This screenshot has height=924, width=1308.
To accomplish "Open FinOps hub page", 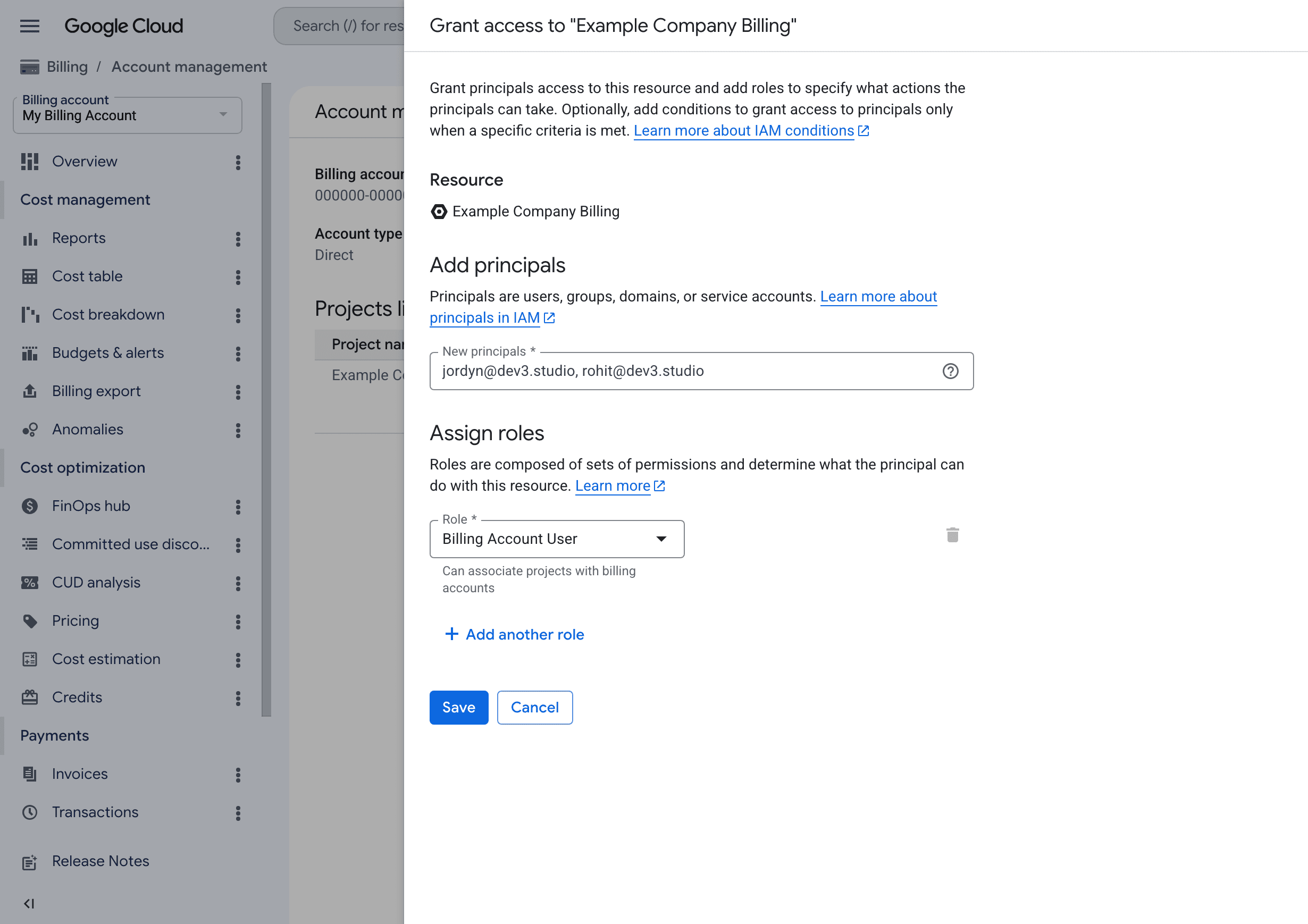I will [x=91, y=506].
